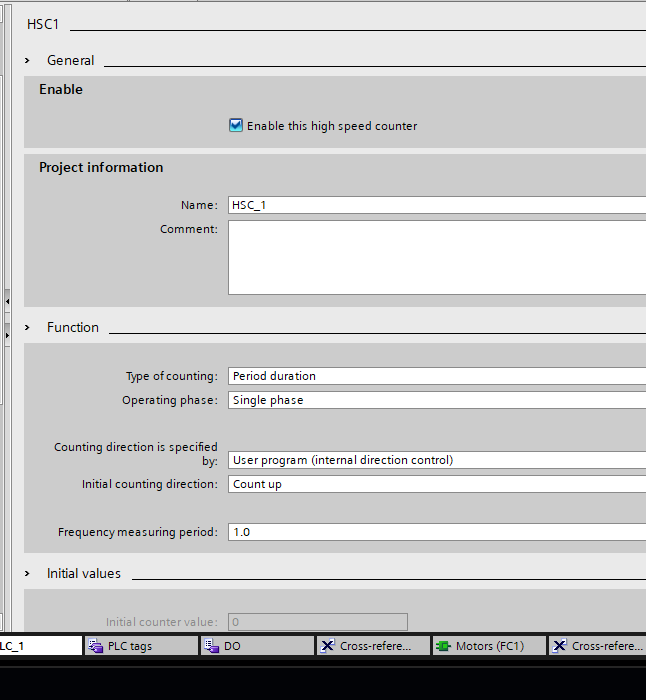
Task: Edit the Name field HSC_1
Action: 437,205
